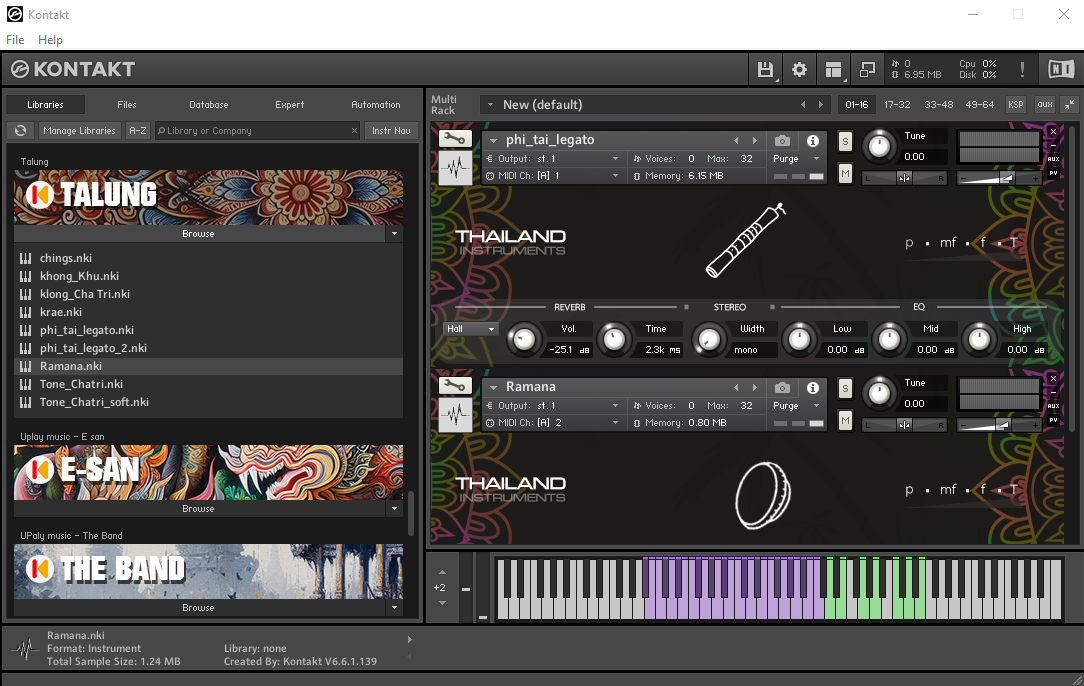Click the library refresh icon
This screenshot has height=686, width=1084.
click(21, 130)
